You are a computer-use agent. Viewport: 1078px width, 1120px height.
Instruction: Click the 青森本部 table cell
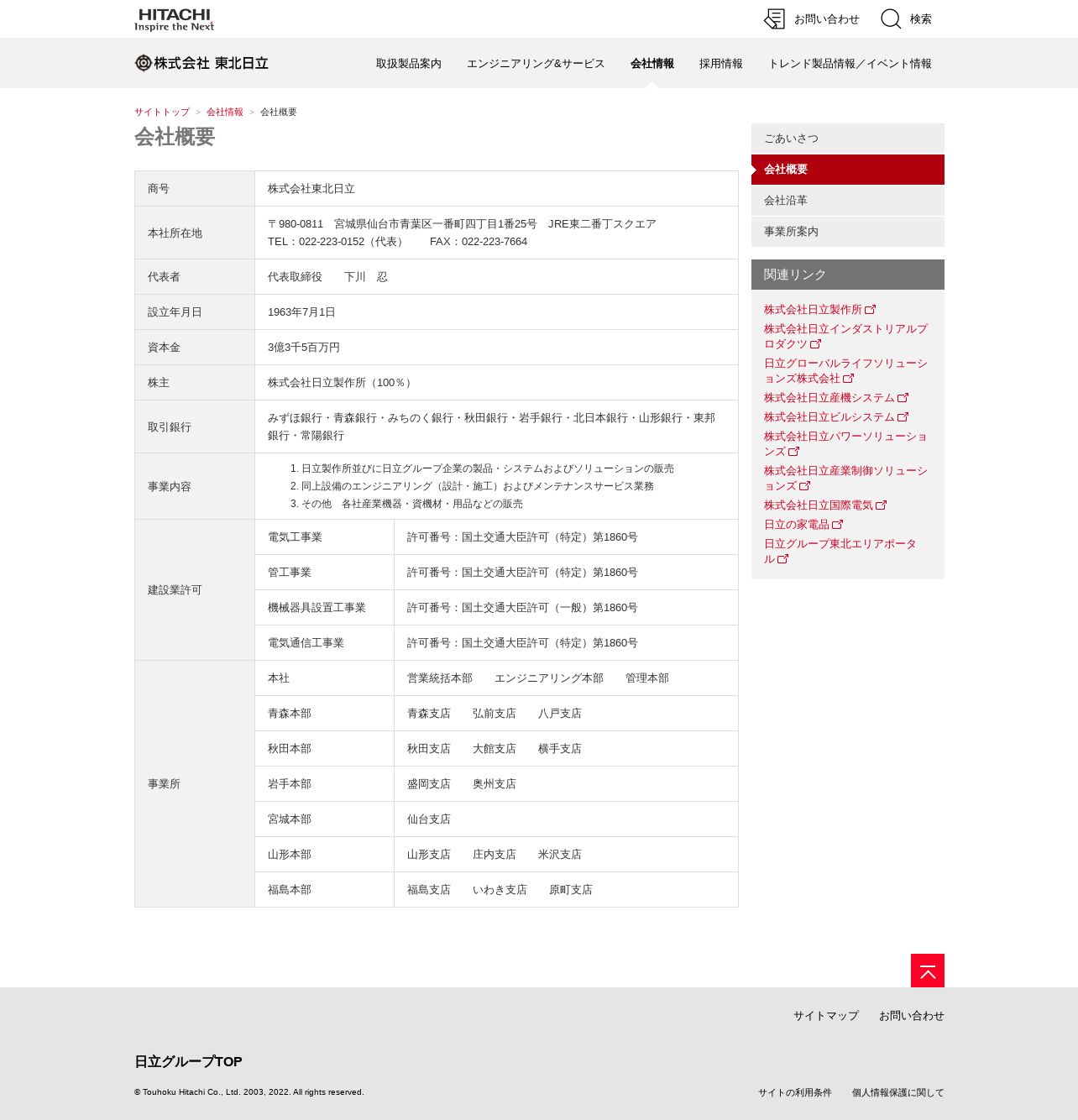(325, 714)
